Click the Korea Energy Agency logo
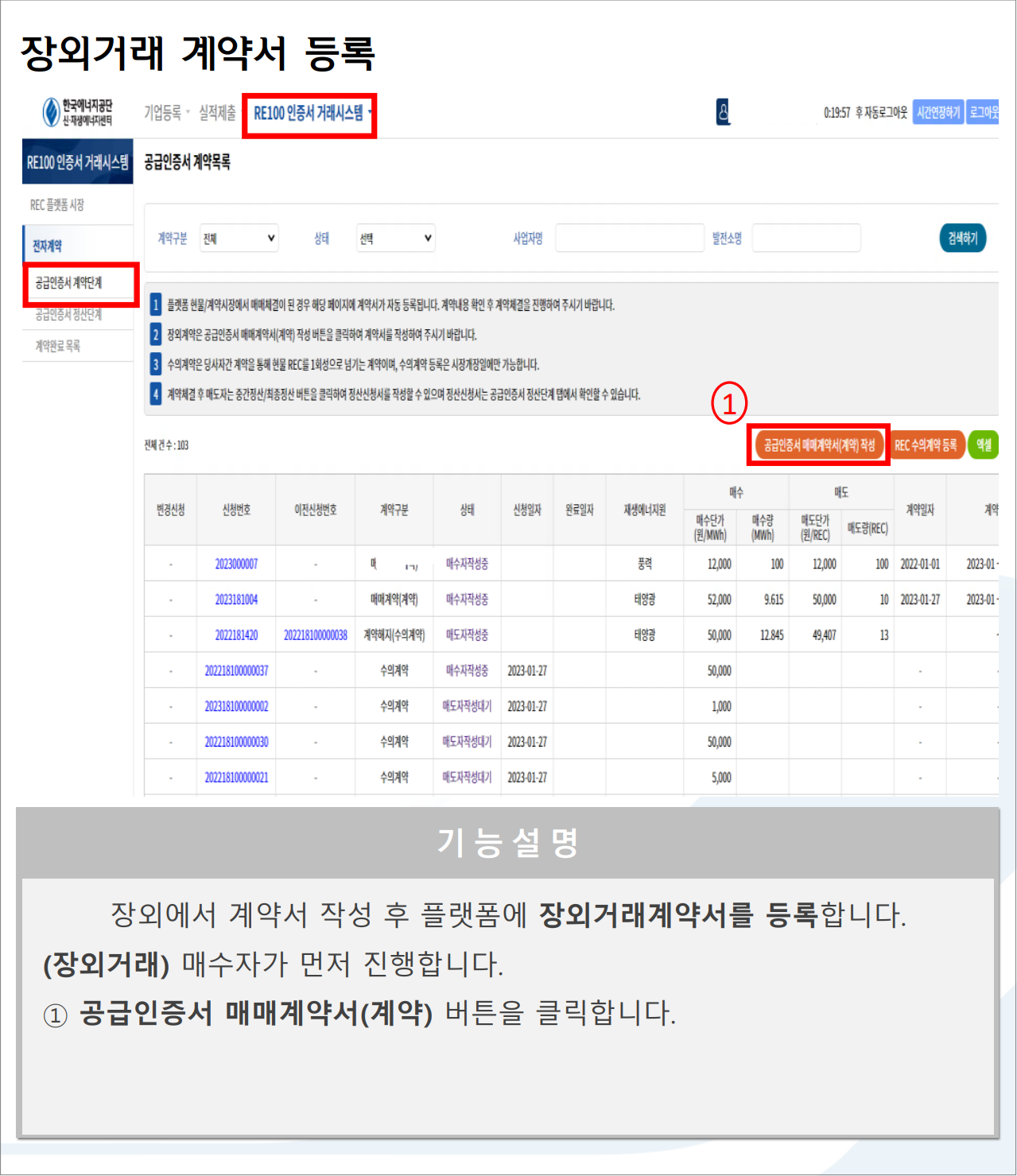 [x=78, y=112]
